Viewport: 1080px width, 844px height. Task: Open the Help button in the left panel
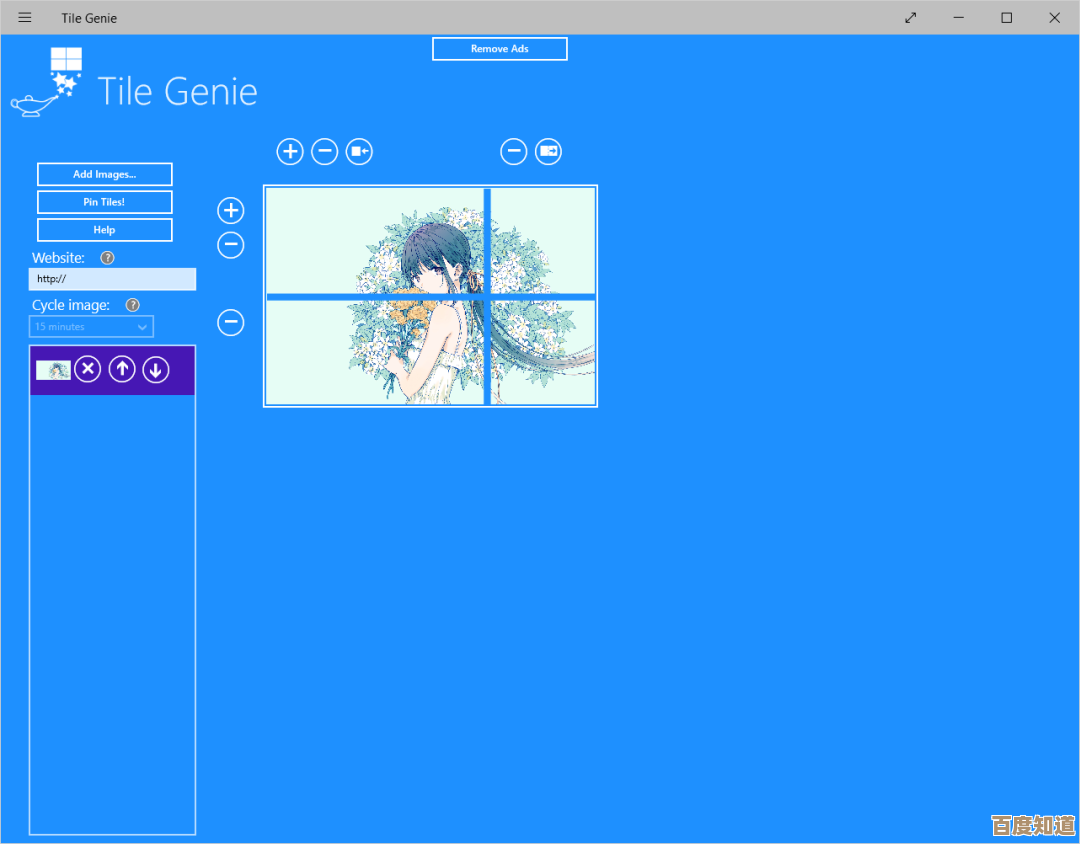[x=105, y=230]
